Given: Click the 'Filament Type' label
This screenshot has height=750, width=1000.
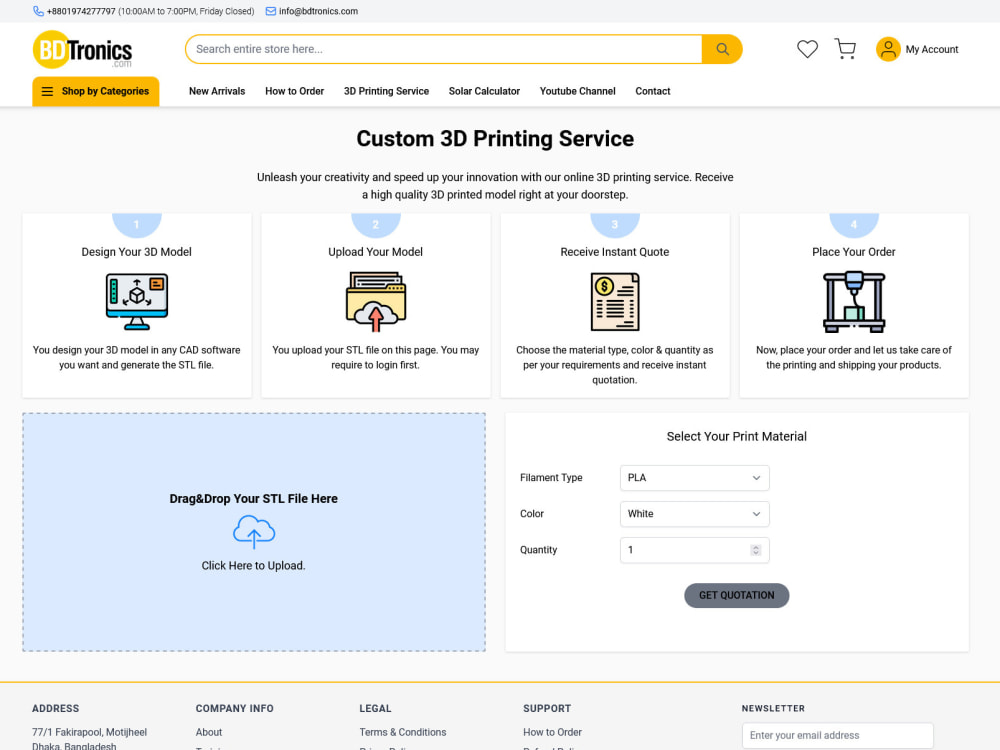Looking at the screenshot, I should click(x=551, y=478).
